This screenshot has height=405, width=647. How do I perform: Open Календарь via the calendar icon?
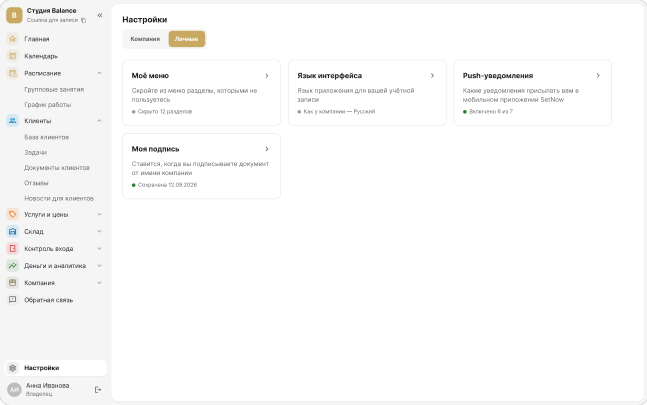13,56
